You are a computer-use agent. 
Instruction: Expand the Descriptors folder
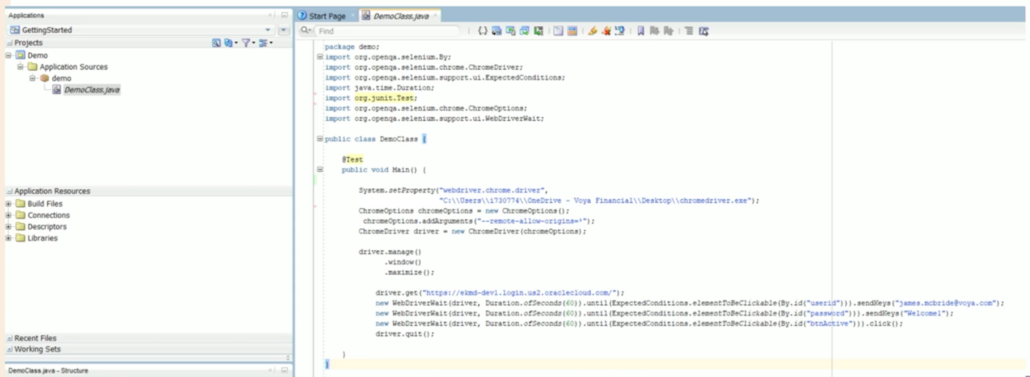(9, 227)
